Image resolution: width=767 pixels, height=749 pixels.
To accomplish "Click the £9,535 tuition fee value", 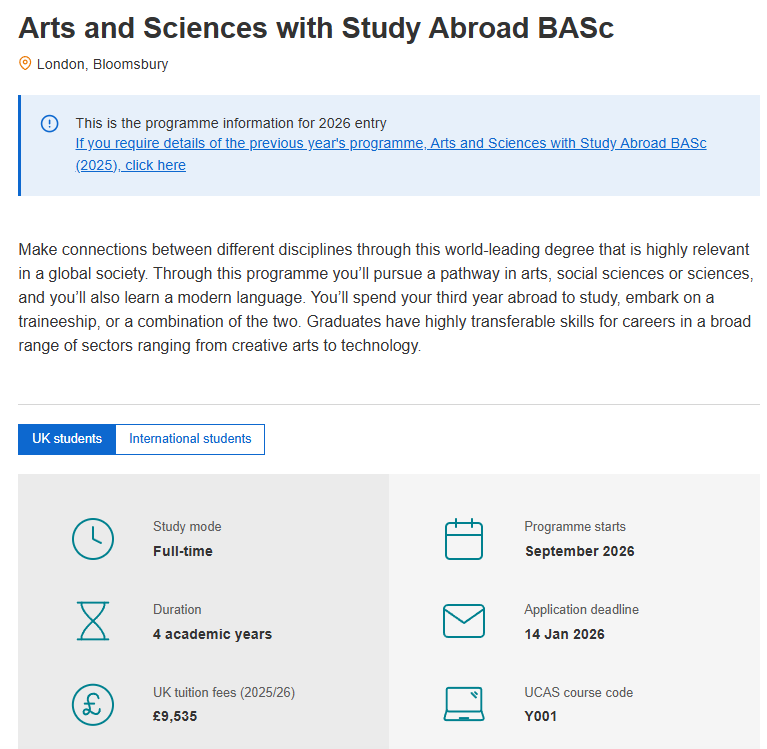I will 175,716.
